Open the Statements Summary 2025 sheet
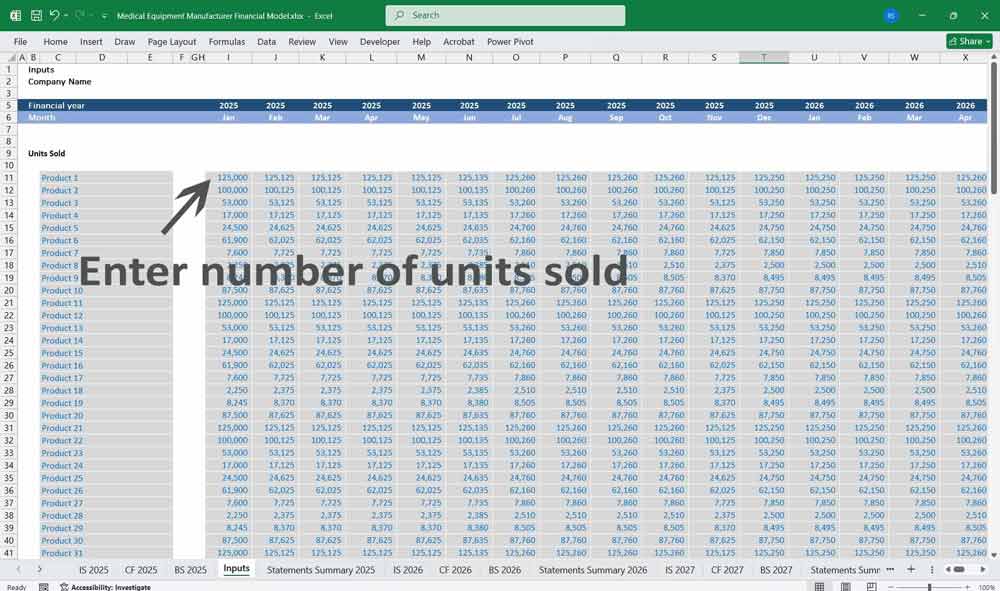The height and width of the screenshot is (591, 1000). [x=320, y=569]
